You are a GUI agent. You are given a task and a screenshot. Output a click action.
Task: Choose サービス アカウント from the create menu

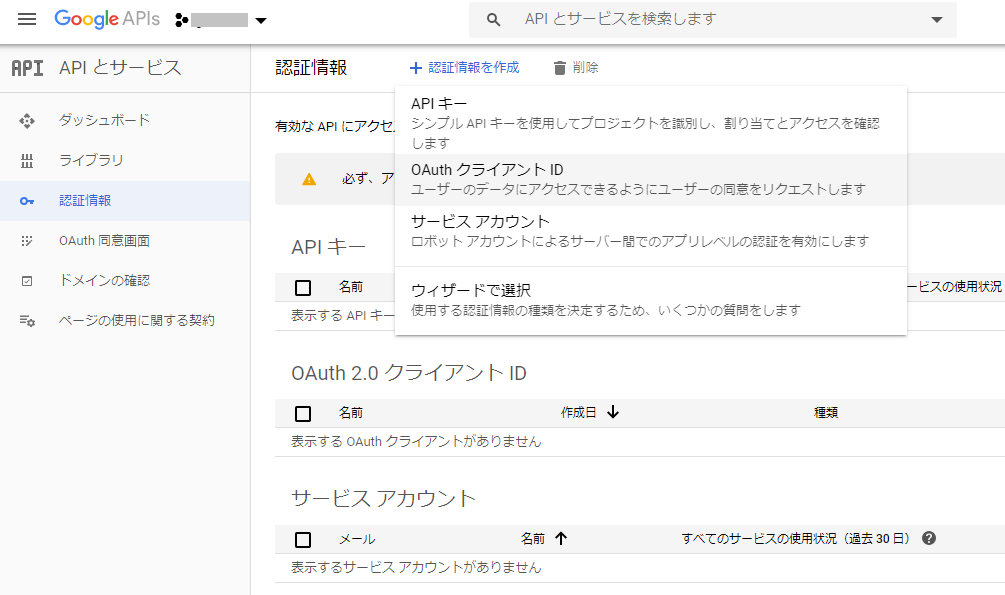(x=651, y=231)
